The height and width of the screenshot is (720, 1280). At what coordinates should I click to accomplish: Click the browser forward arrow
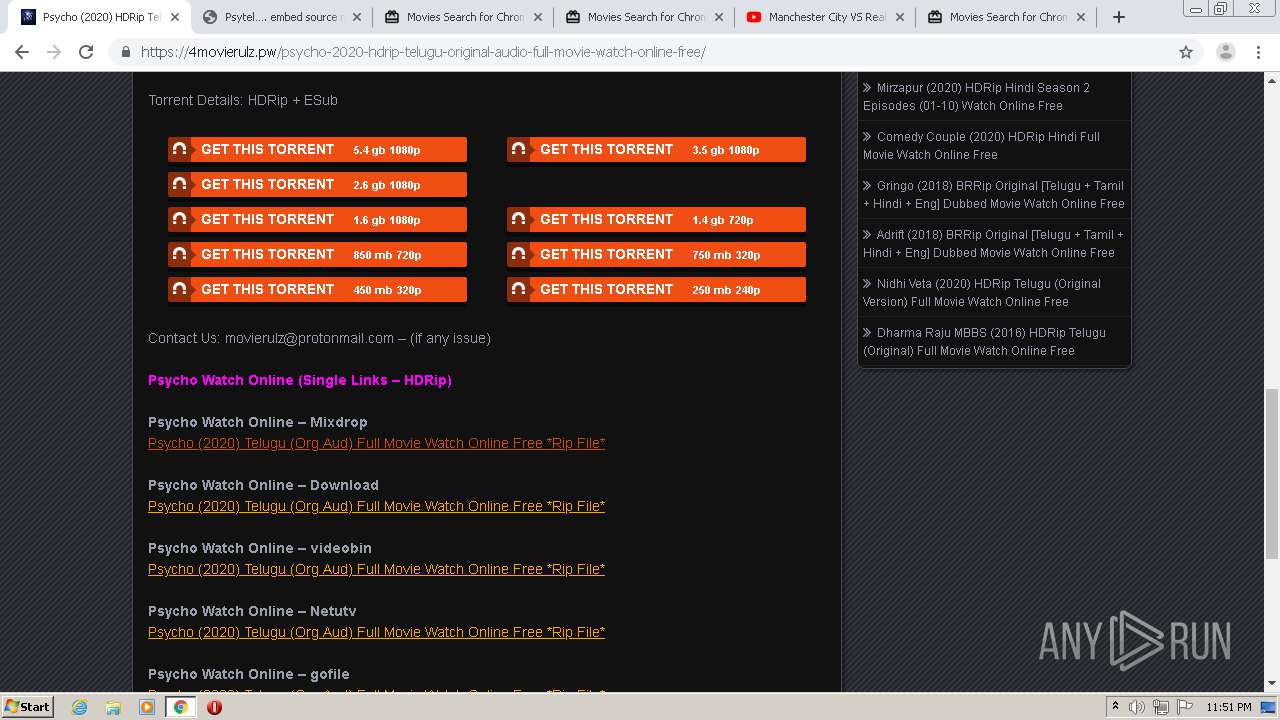point(54,52)
